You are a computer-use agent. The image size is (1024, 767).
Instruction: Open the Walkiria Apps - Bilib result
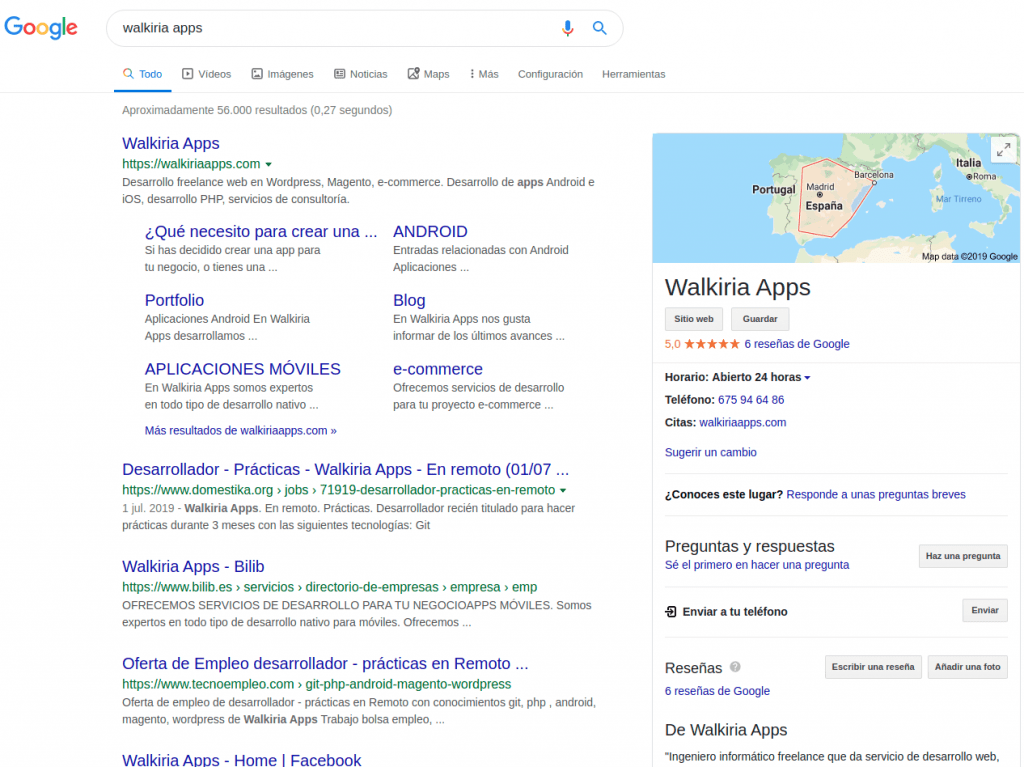pyautogui.click(x=193, y=566)
